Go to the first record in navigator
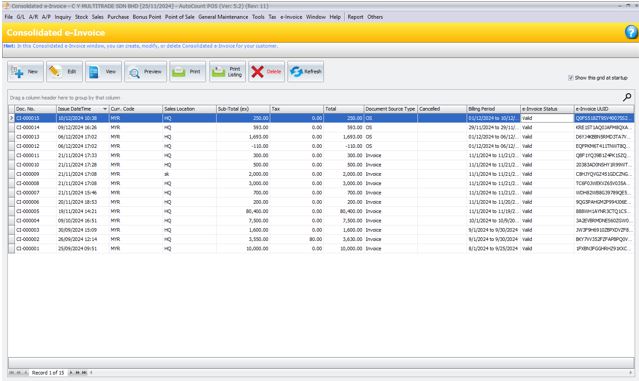 pyautogui.click(x=11, y=372)
